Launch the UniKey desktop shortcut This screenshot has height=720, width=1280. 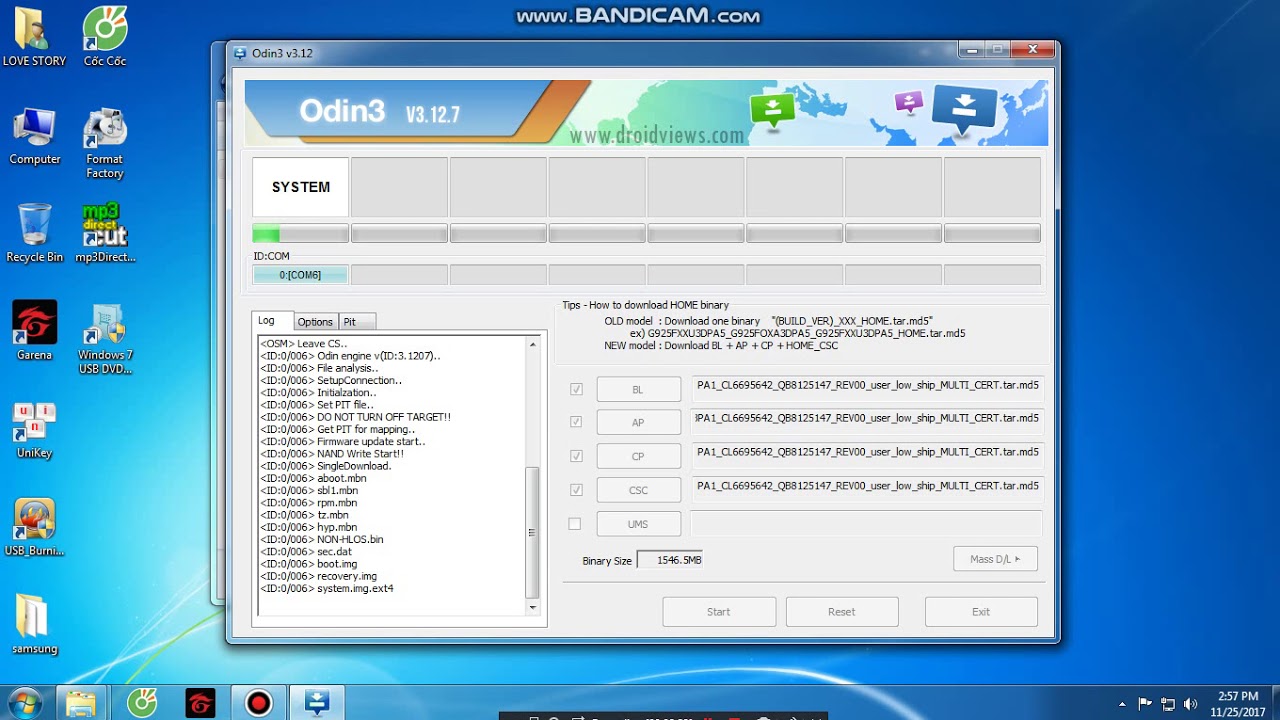pos(34,430)
